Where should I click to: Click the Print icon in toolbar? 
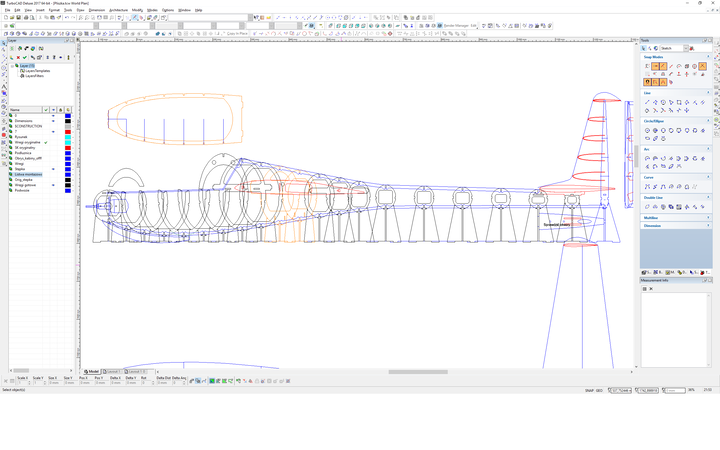(x=26, y=17)
